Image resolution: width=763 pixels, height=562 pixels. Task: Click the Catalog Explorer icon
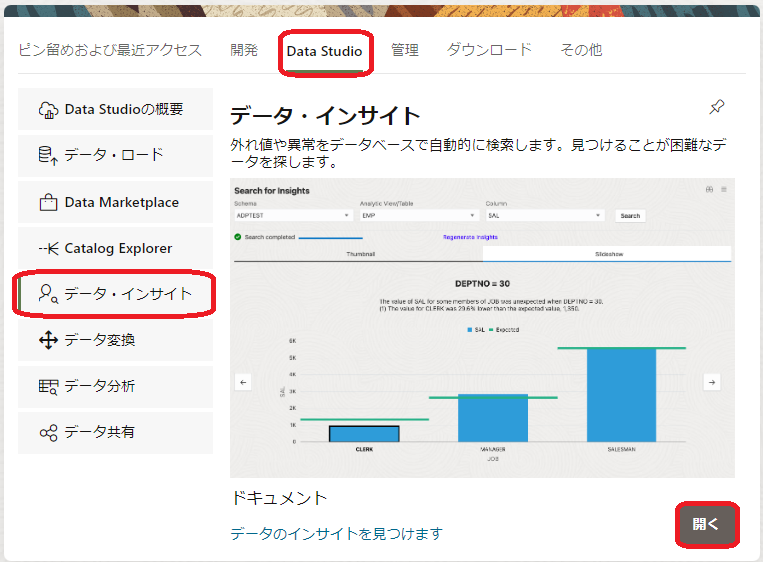pos(48,249)
